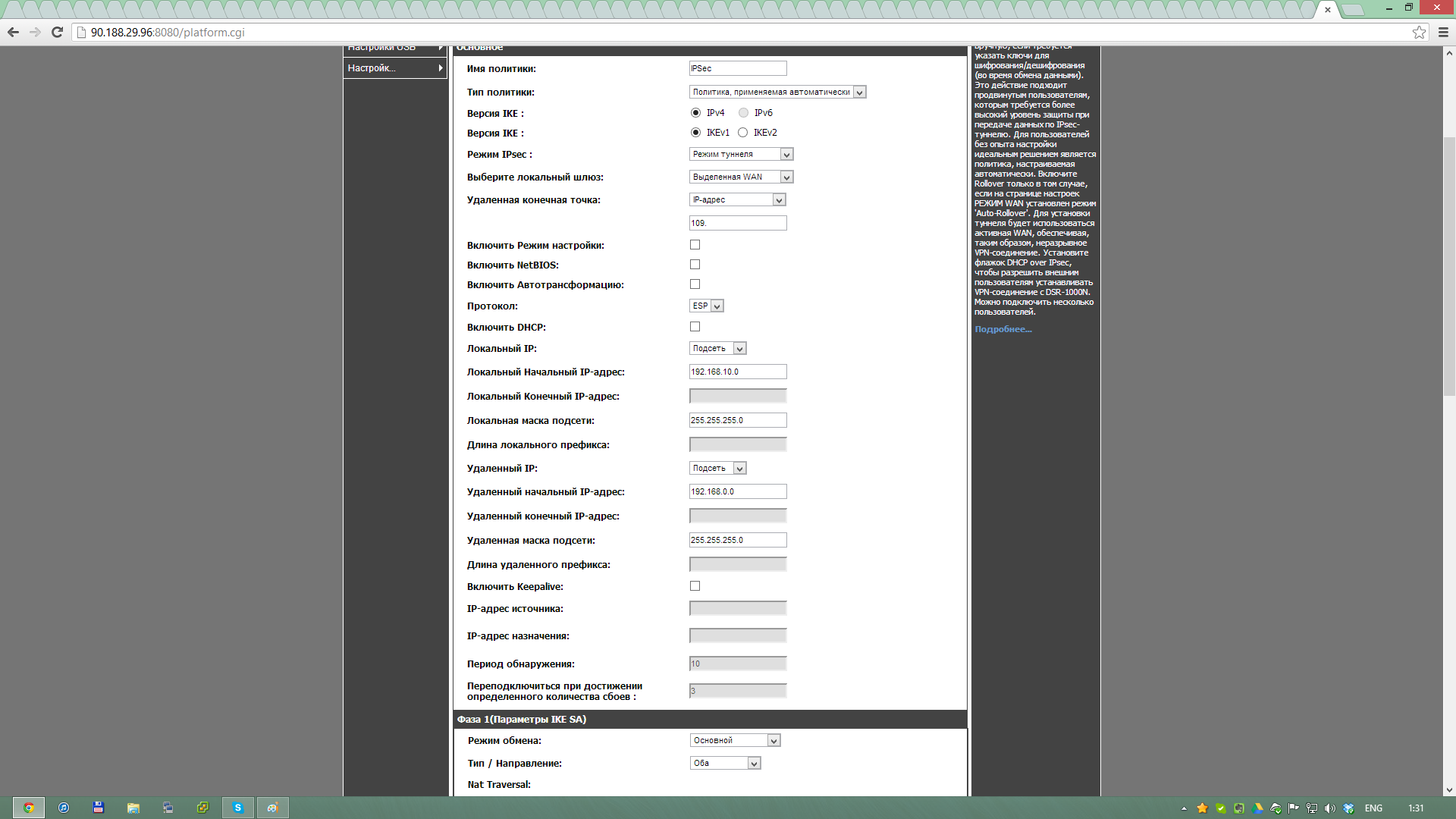Open the ESP protocol dropdown

coord(706,306)
